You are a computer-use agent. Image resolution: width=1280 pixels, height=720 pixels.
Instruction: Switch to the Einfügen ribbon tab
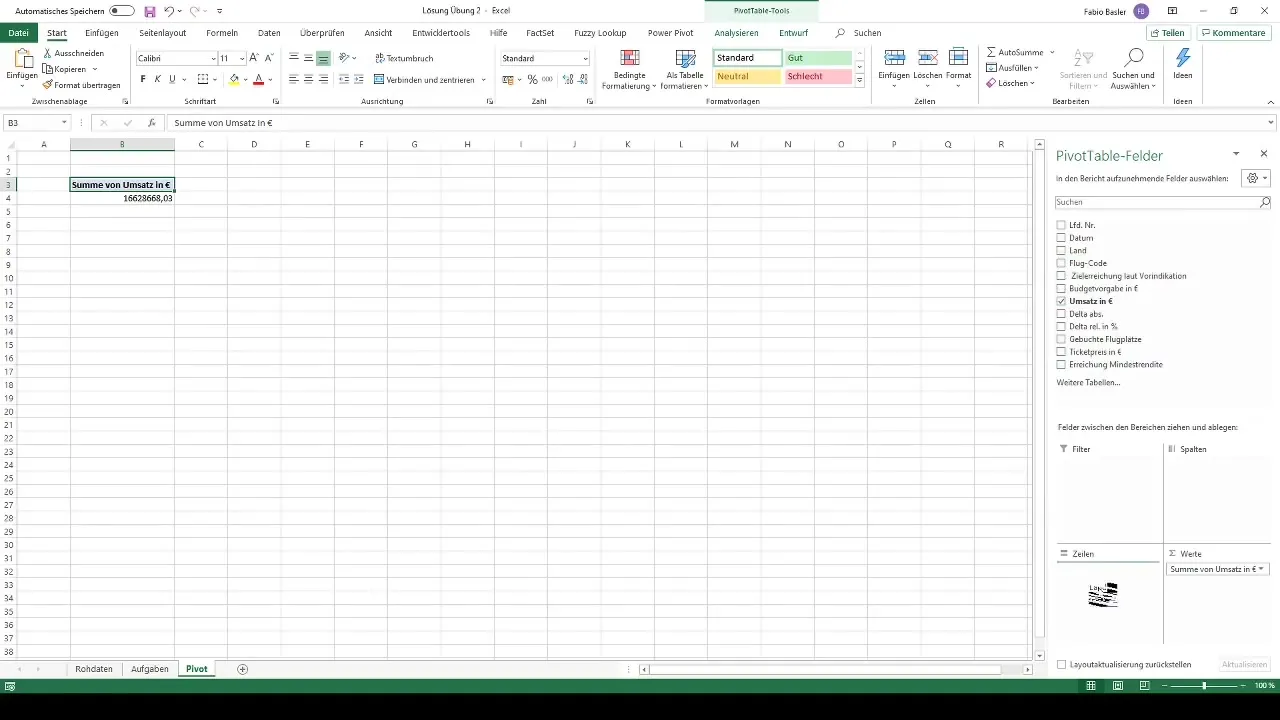point(102,33)
